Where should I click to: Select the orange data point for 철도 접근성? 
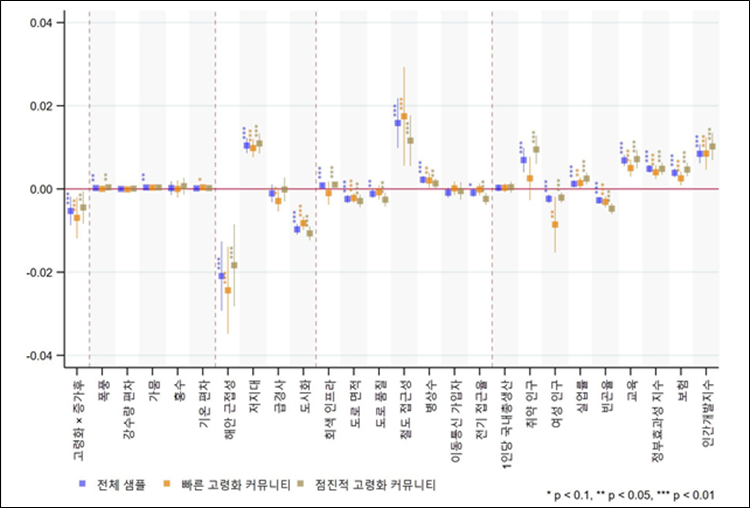point(404,117)
